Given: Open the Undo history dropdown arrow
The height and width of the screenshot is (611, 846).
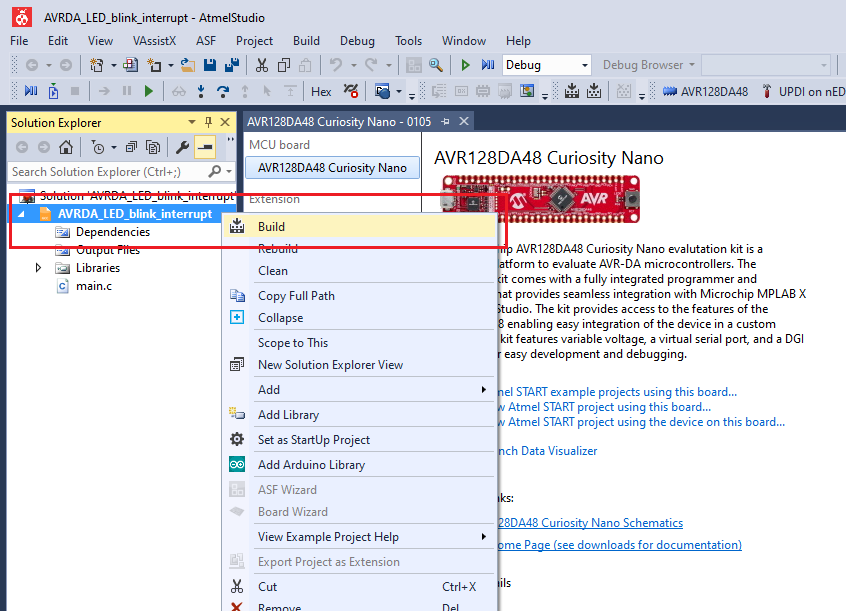Looking at the screenshot, I should click(x=354, y=65).
